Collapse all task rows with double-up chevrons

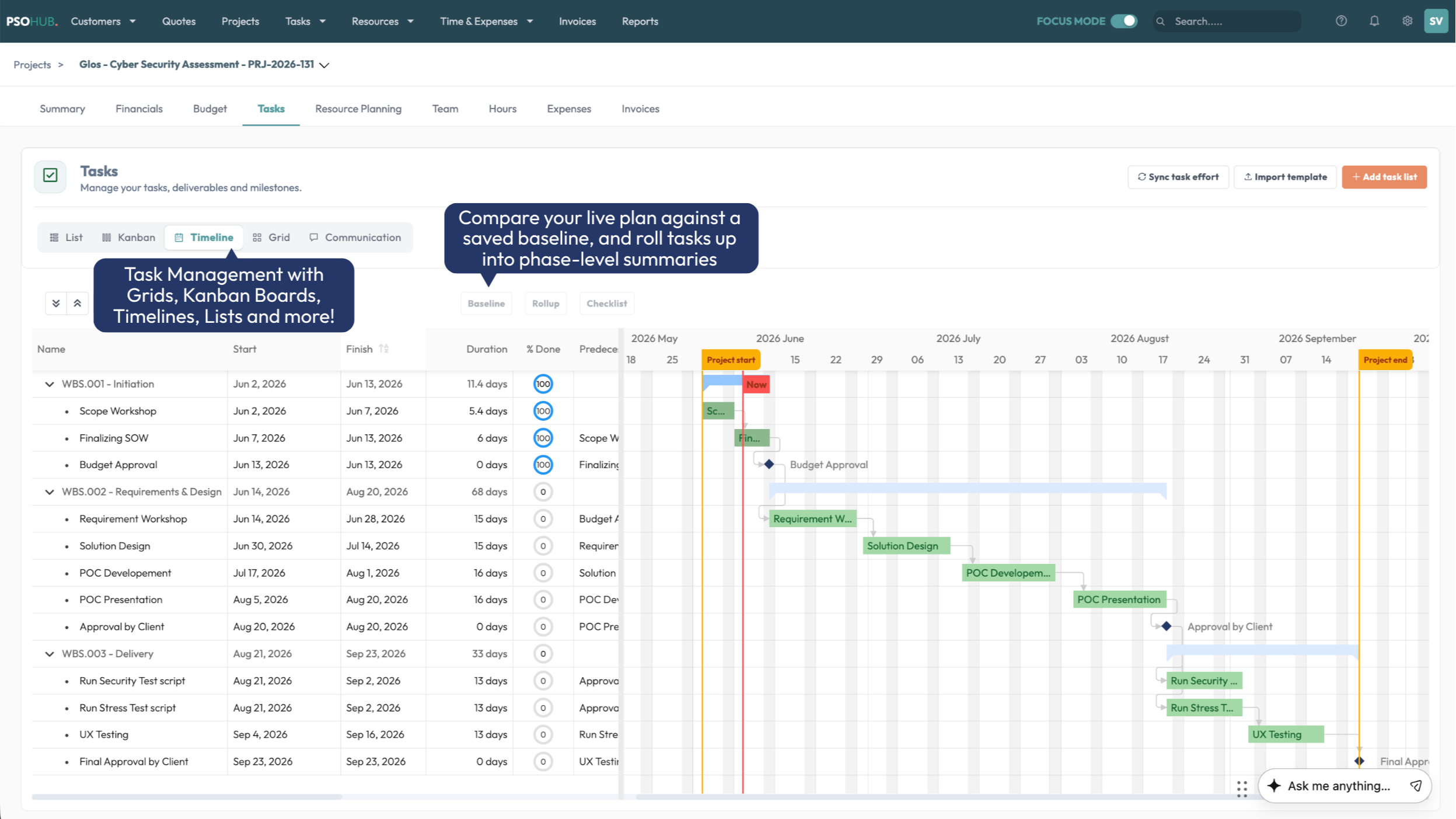[x=77, y=303]
